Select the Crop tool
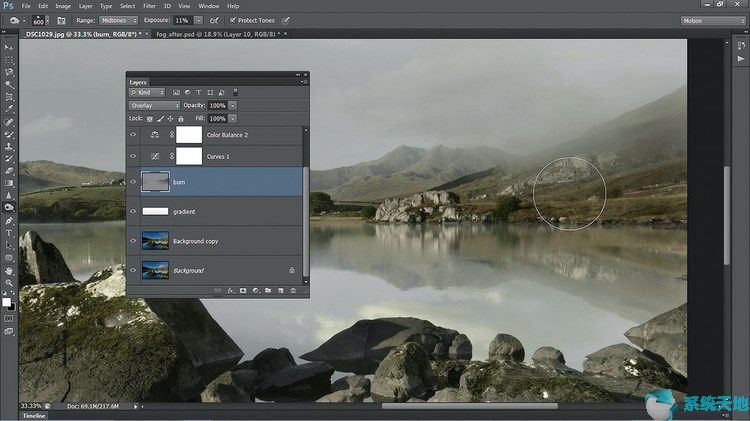The width and height of the screenshot is (750, 421). pyautogui.click(x=9, y=97)
